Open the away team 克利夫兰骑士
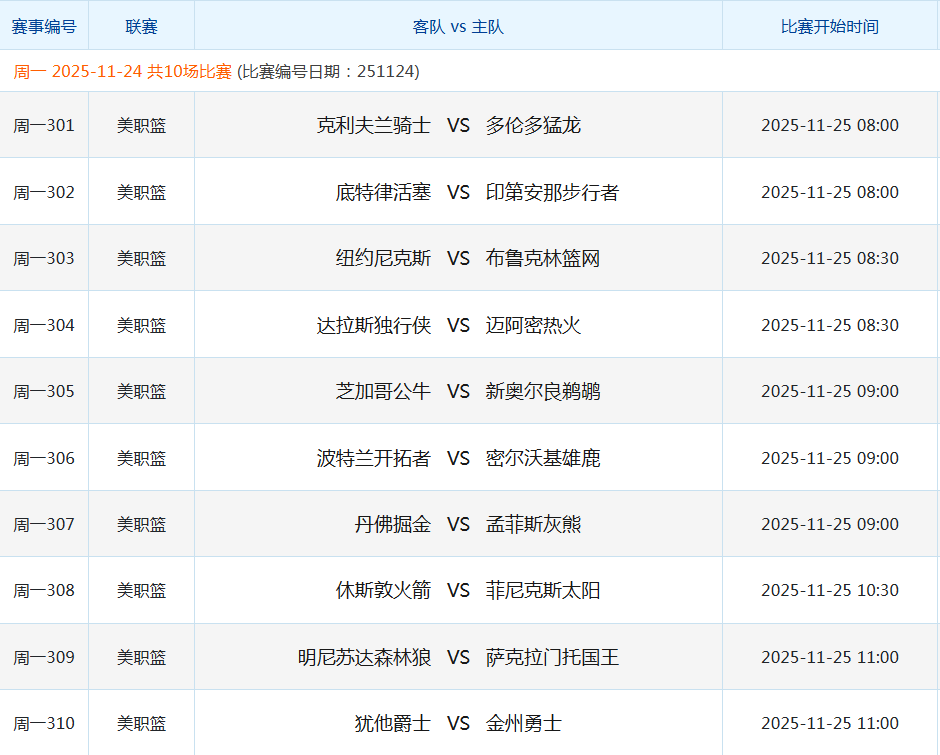The image size is (940, 755). tap(373, 125)
